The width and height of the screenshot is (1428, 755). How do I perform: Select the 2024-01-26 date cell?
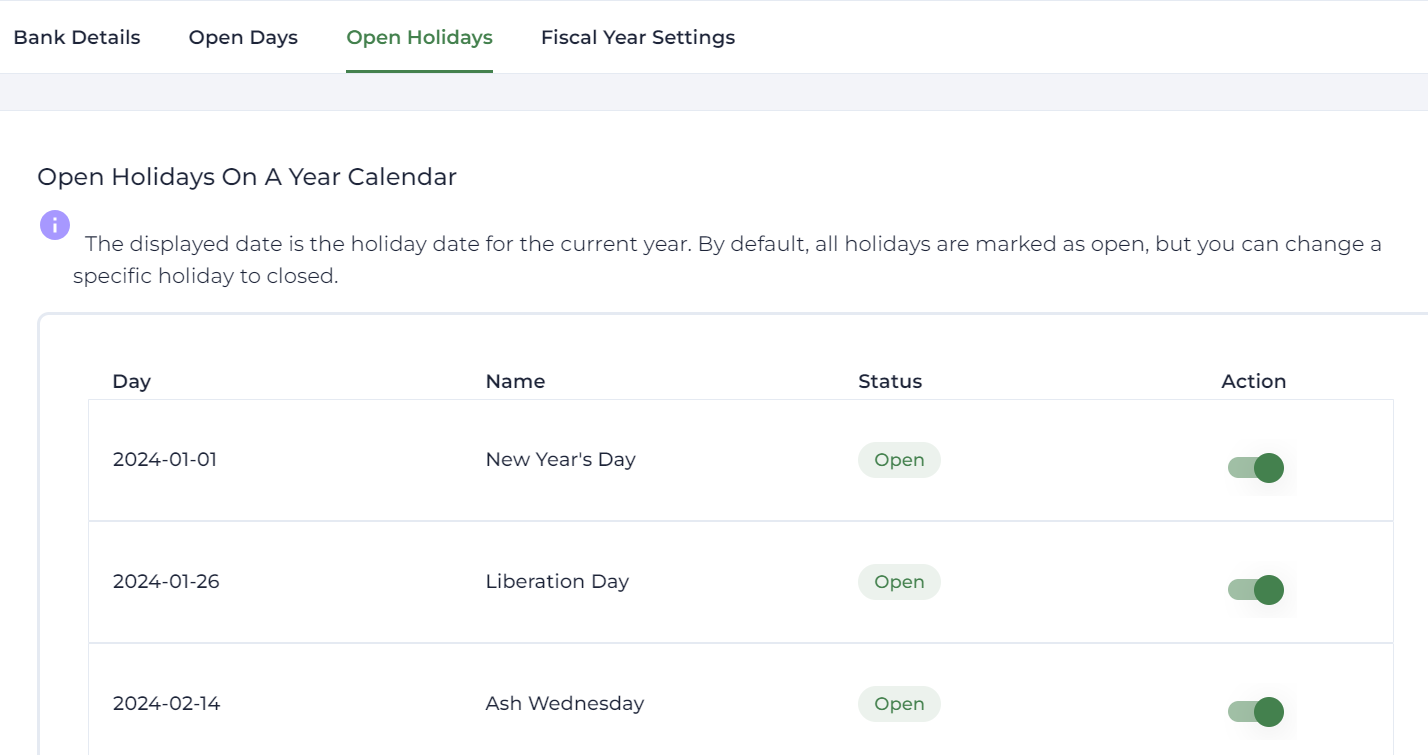click(x=166, y=582)
